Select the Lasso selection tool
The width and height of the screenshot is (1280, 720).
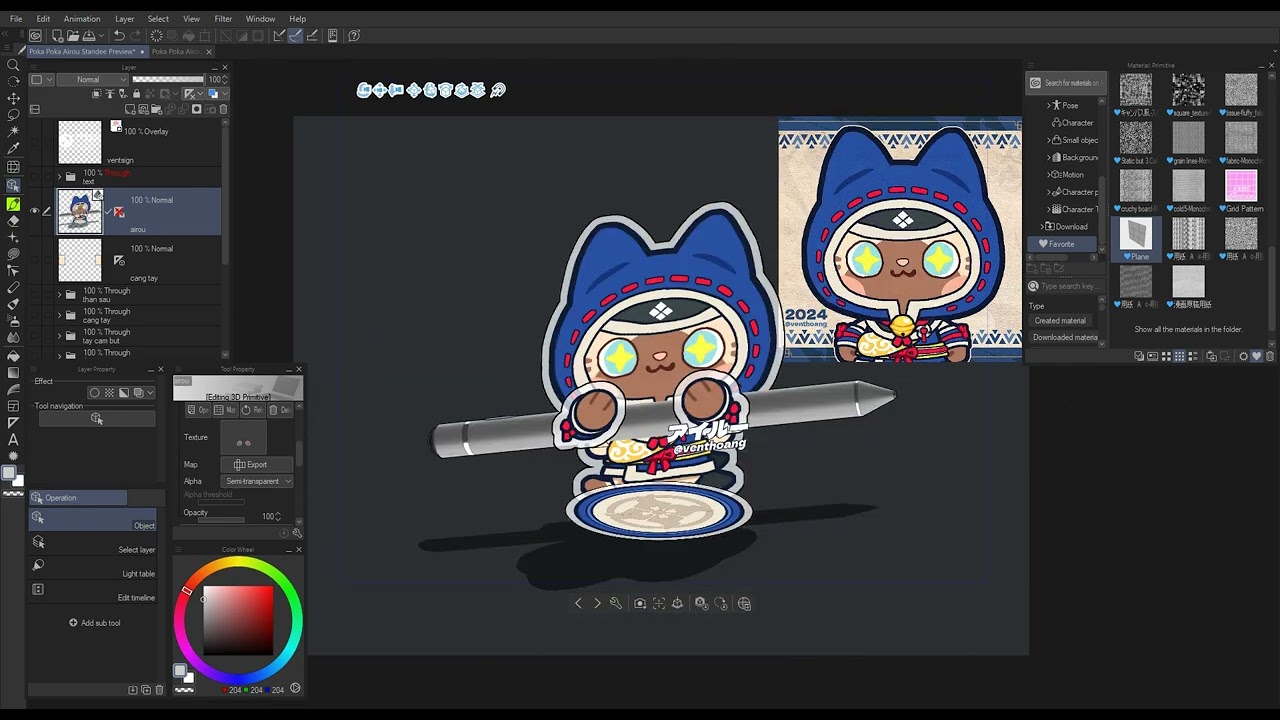pos(13,115)
